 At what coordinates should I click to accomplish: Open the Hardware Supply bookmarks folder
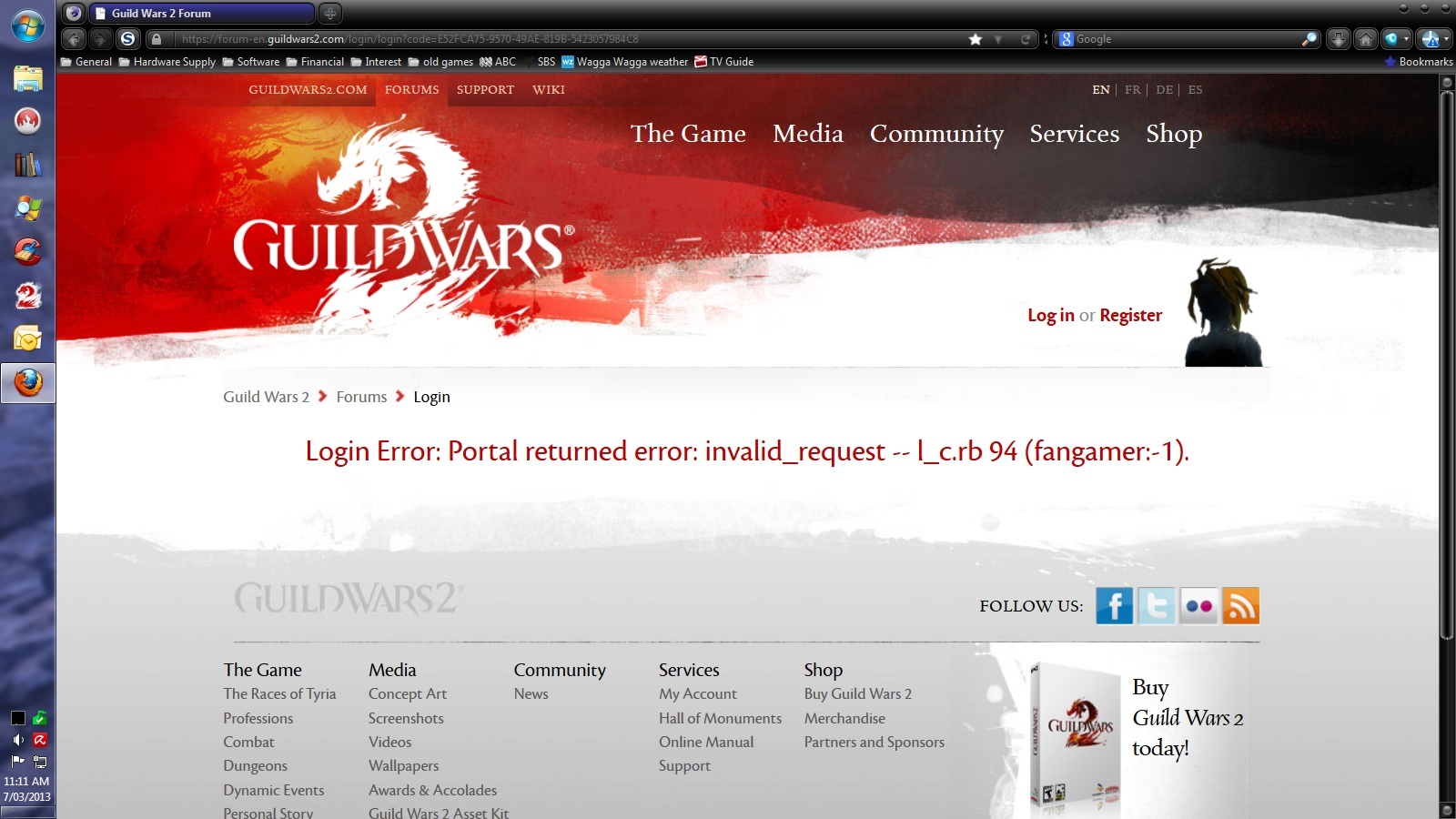167,62
